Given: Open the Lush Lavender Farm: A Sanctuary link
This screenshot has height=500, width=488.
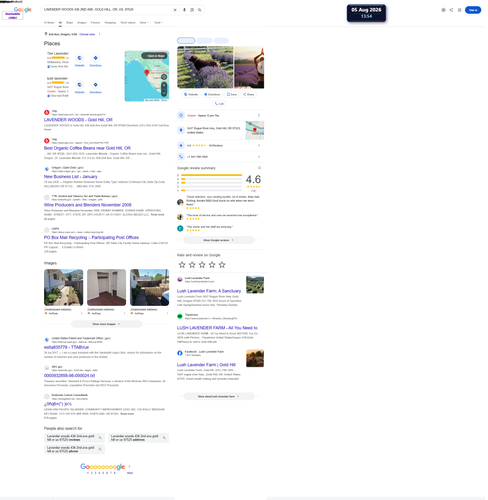Looking at the screenshot, I should point(209,291).
